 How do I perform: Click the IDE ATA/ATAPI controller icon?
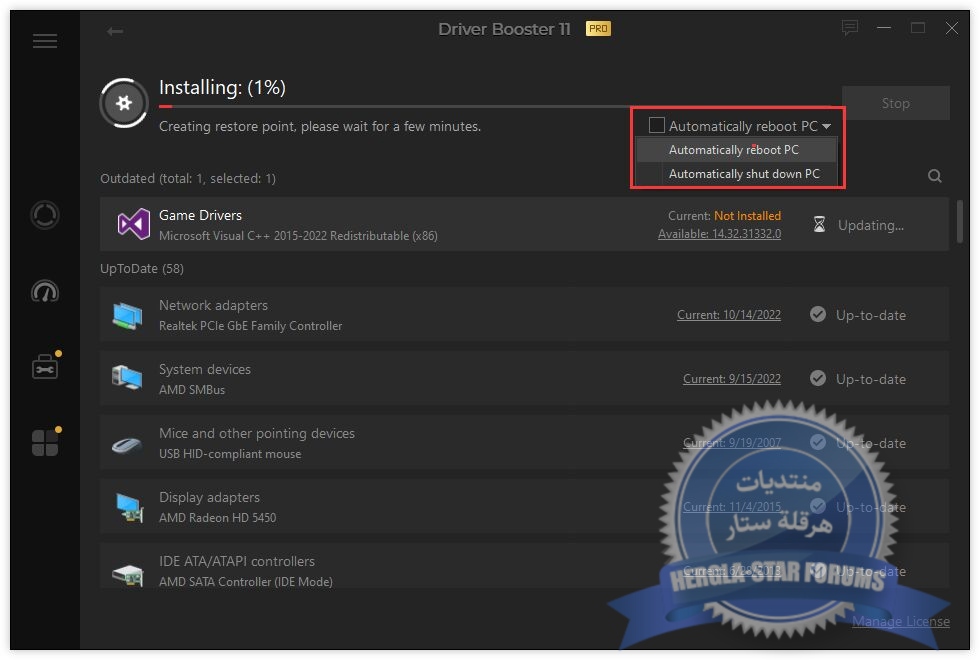[128, 574]
